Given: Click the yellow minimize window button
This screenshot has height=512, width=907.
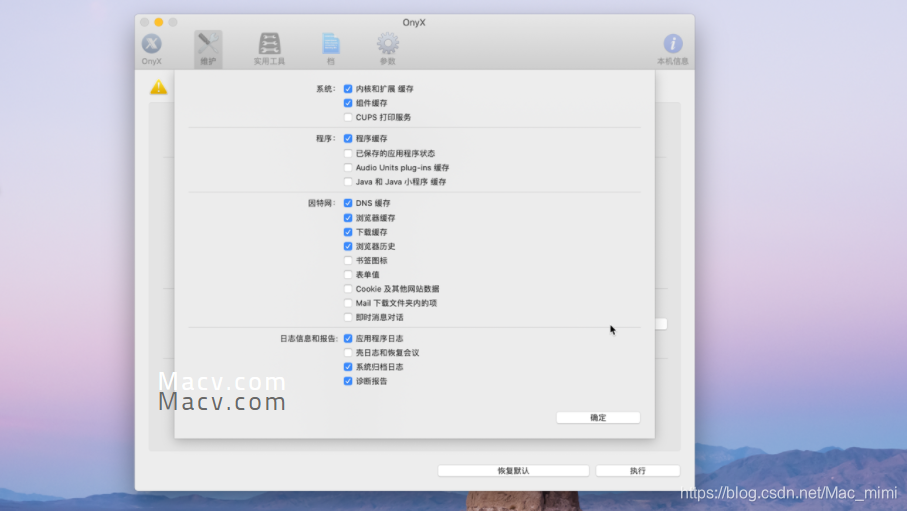Looking at the screenshot, I should [x=158, y=23].
